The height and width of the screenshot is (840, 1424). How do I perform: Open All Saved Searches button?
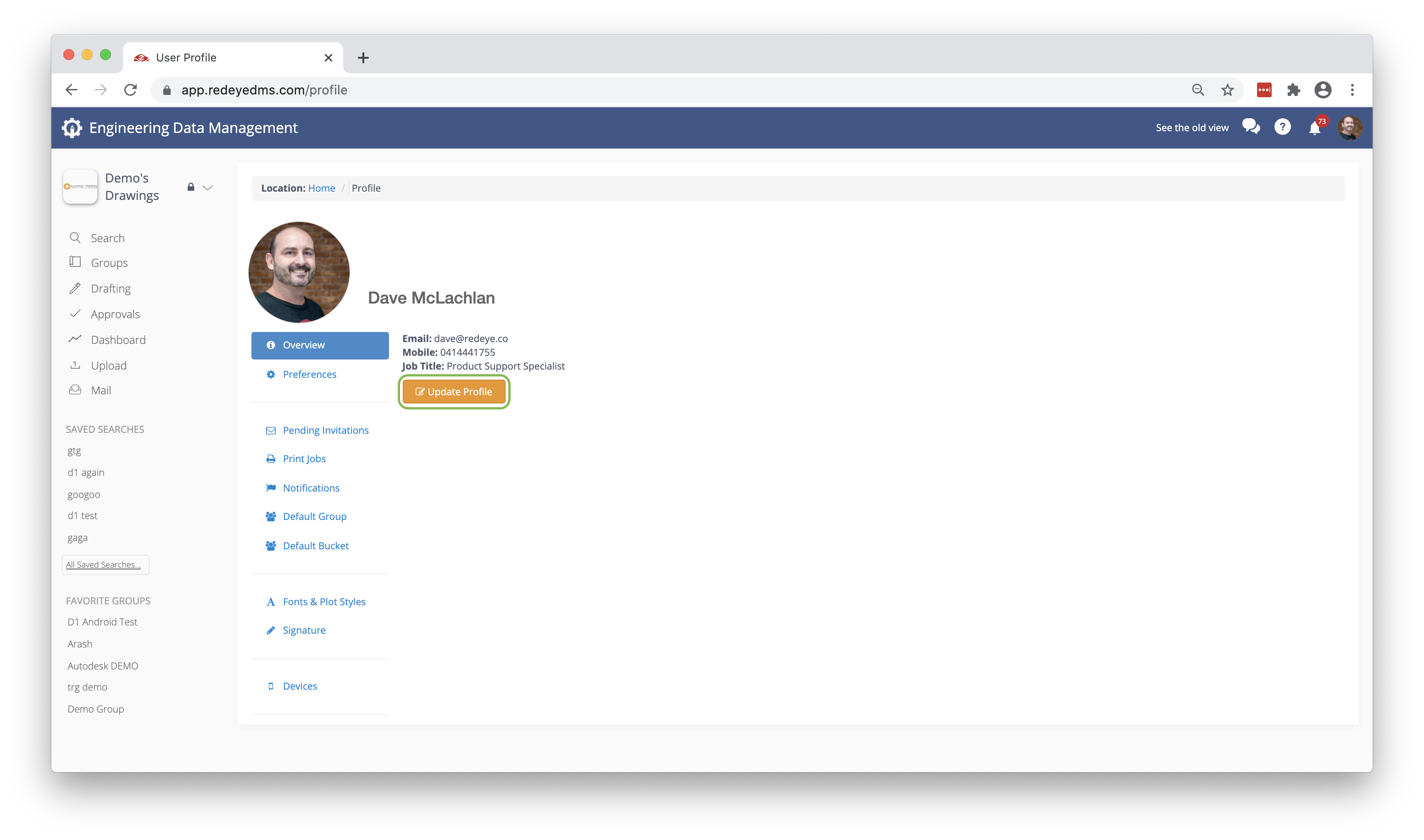[x=106, y=565]
